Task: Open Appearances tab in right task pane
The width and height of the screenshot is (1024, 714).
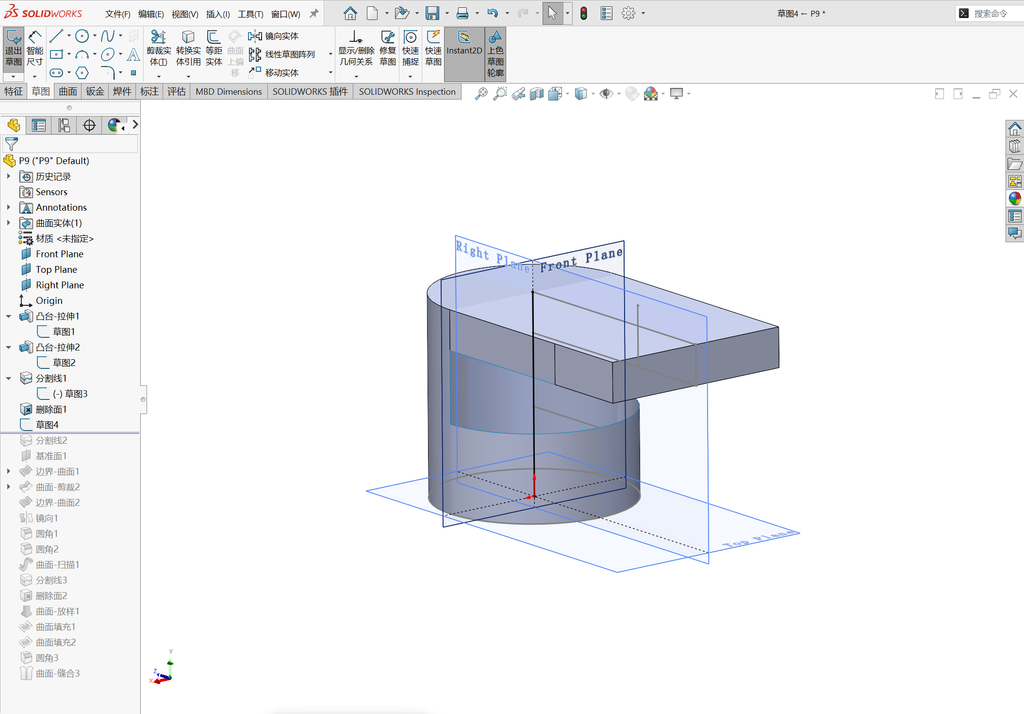Action: pos(1015,199)
